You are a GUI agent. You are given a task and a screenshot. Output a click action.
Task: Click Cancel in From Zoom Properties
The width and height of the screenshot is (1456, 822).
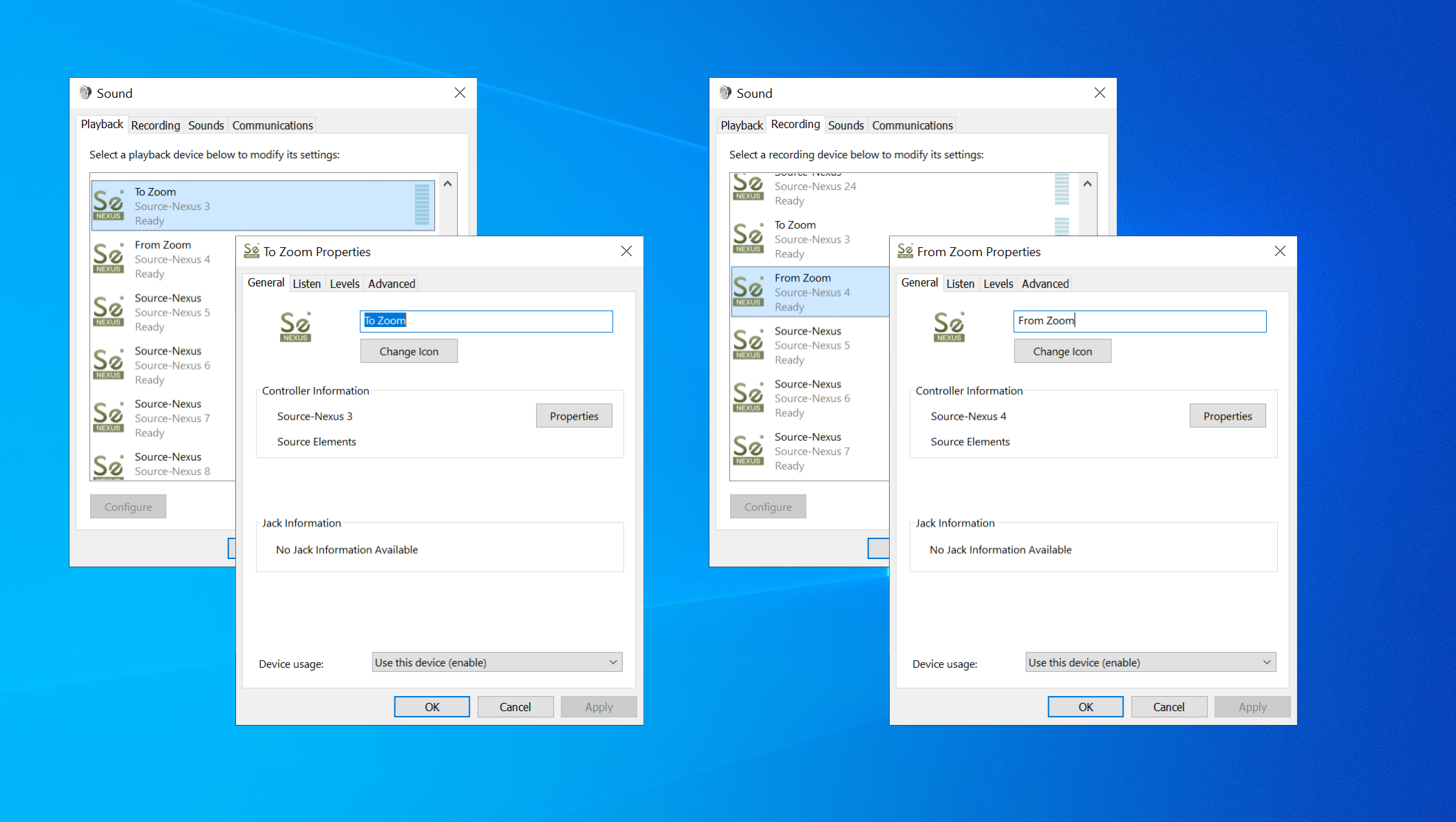(x=1169, y=707)
